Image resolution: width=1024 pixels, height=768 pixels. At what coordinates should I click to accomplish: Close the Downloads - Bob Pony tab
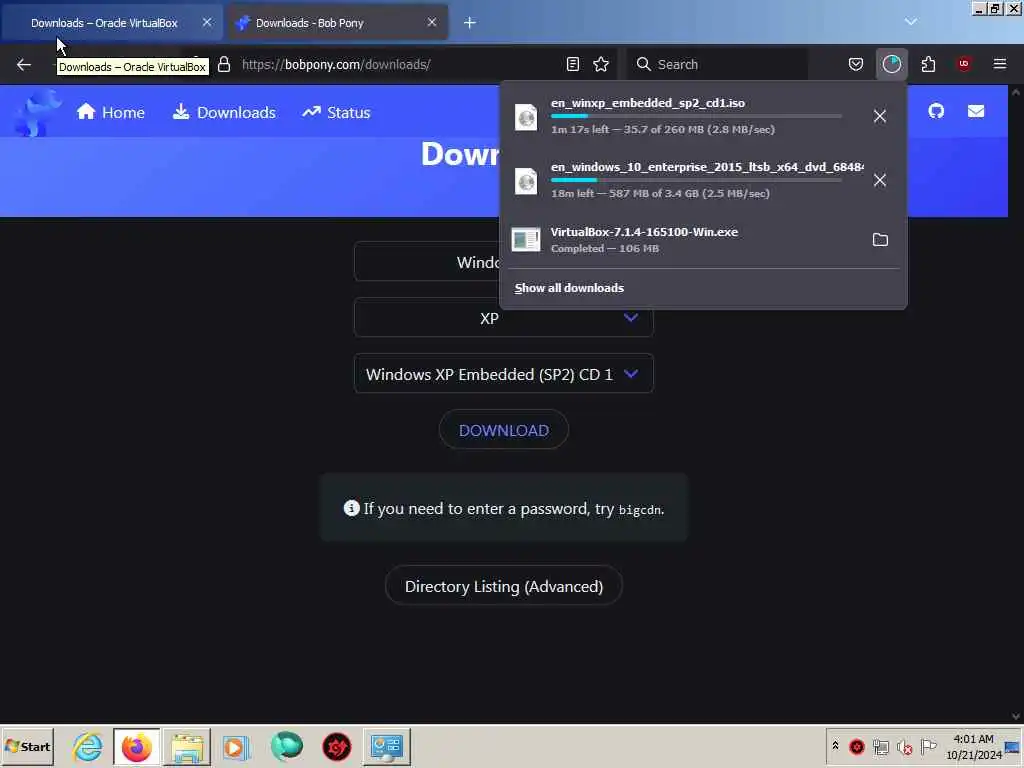(x=432, y=22)
